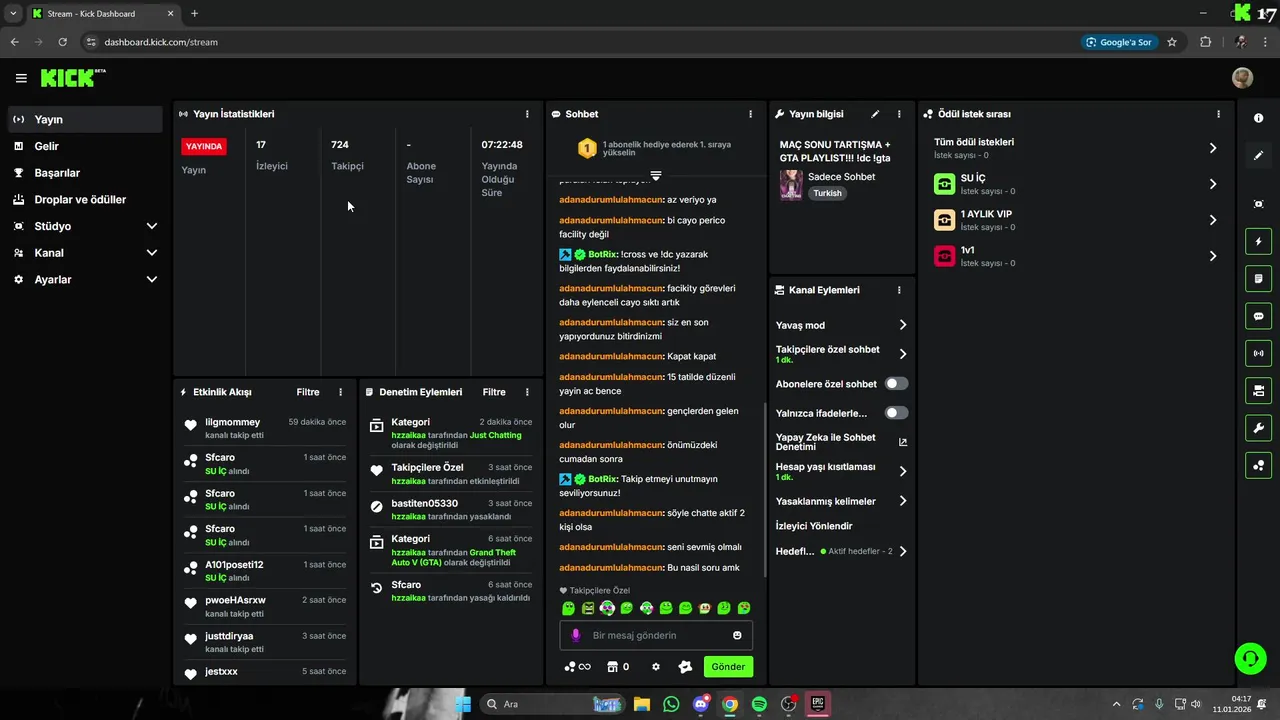
Task: Click the broadcast signal widget icon in right sidebar
Action: pyautogui.click(x=1259, y=353)
